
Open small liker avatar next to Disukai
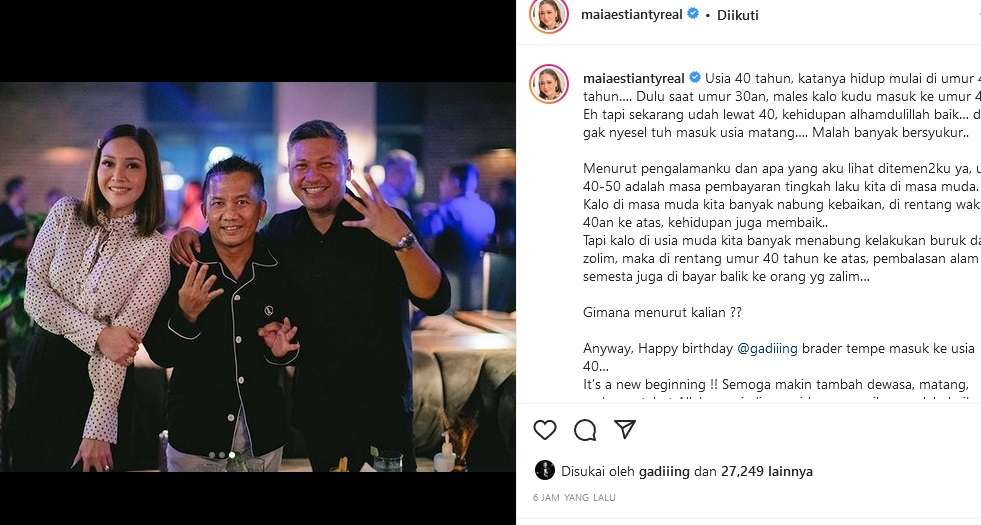click(545, 471)
